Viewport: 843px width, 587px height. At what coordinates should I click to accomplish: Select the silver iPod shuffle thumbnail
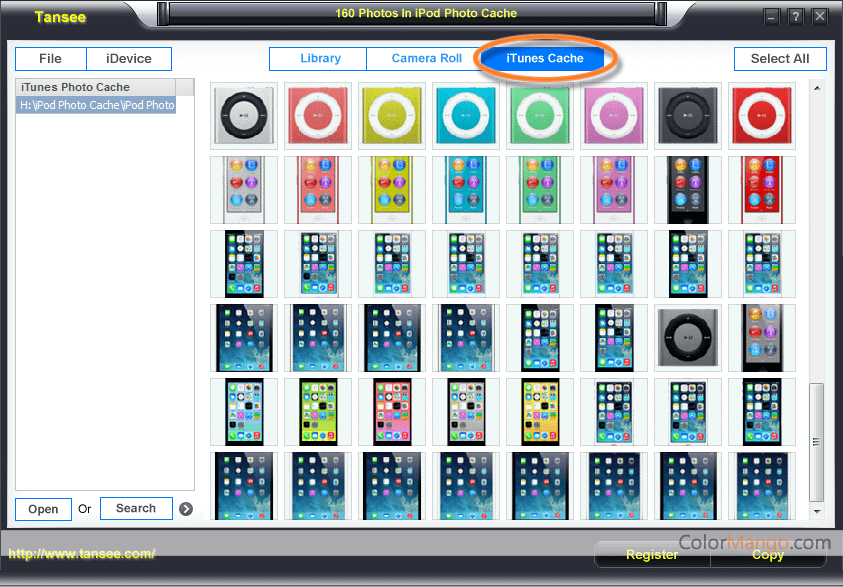point(244,117)
